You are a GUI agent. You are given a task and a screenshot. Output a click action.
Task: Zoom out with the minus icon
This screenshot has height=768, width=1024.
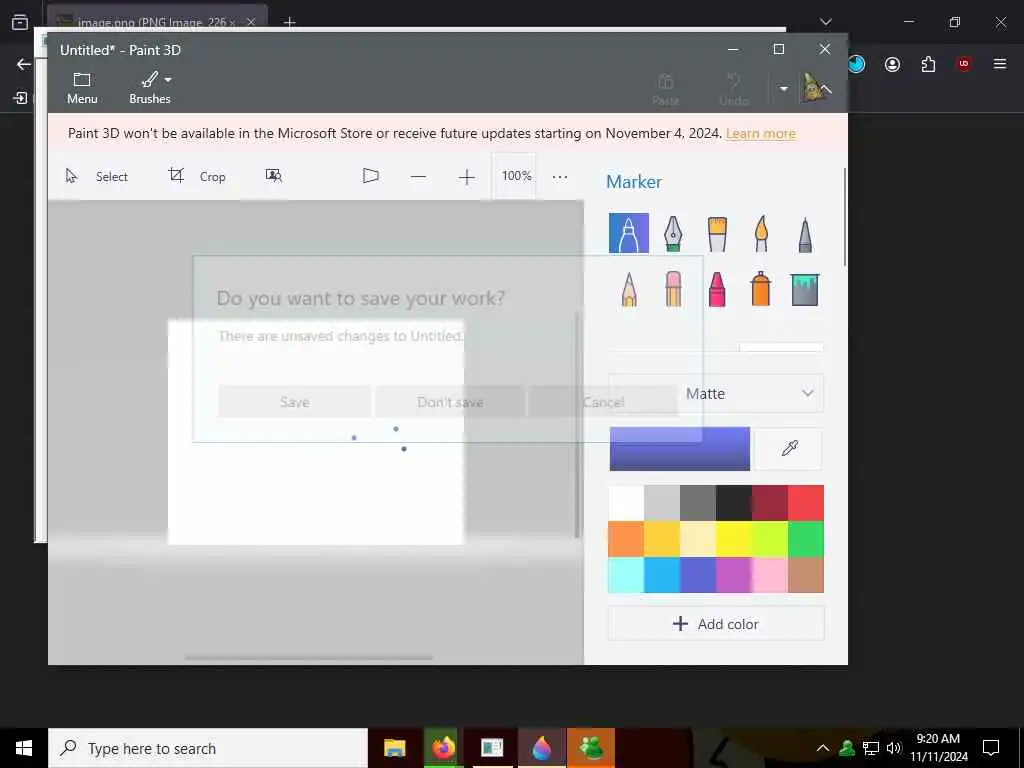click(x=419, y=177)
